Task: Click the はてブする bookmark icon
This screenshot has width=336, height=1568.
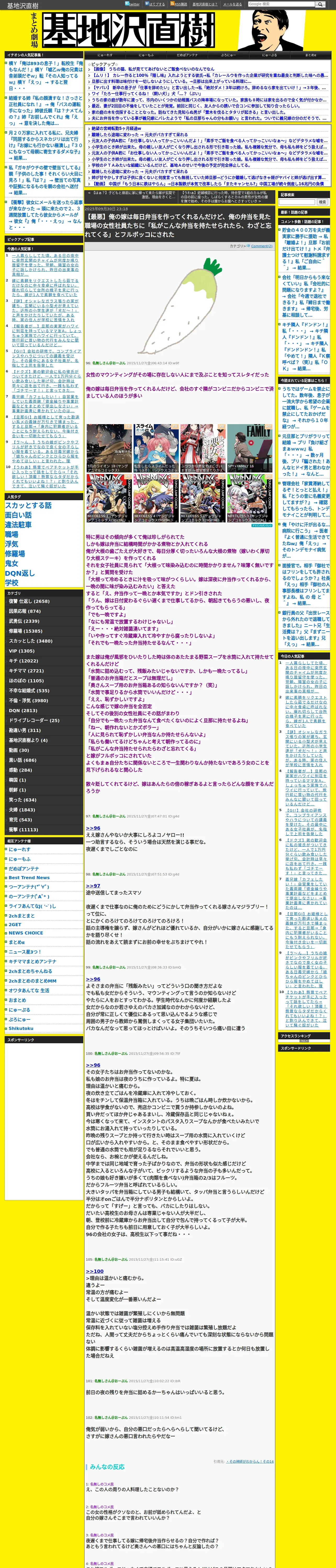Action: point(155,4)
